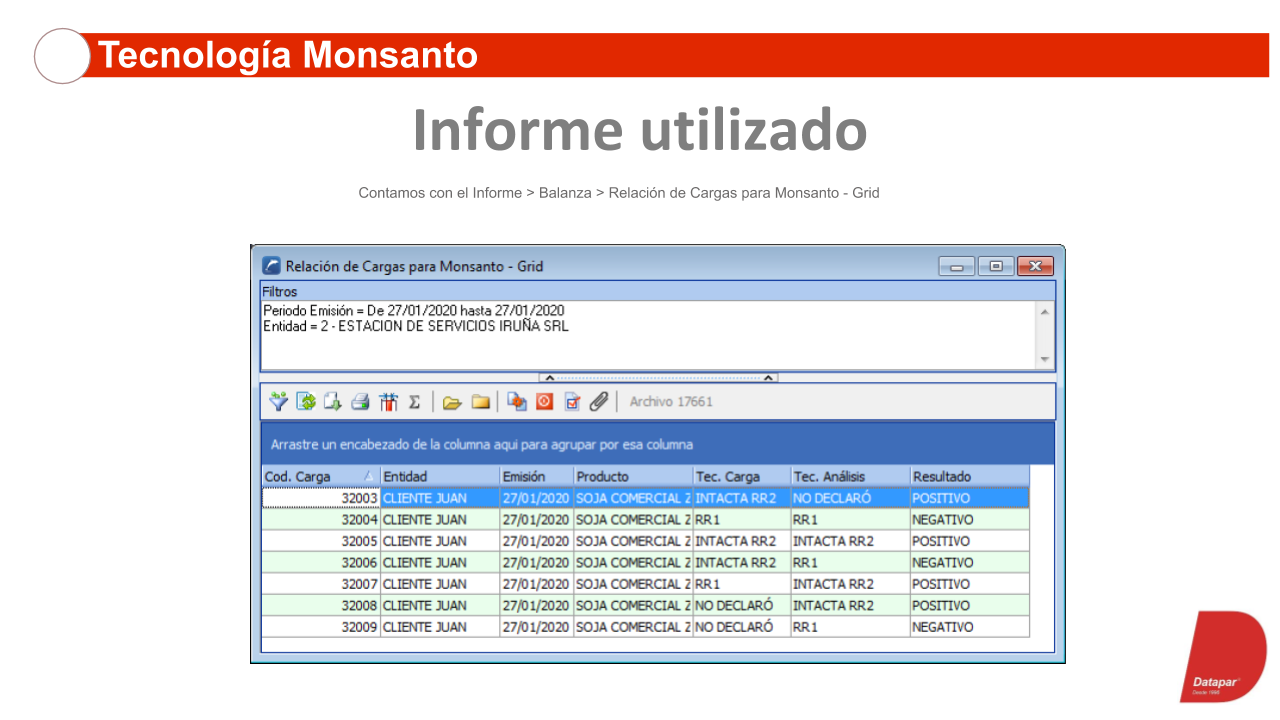
Task: Select the cell with Cod. Carga 32007
Action: (x=321, y=584)
